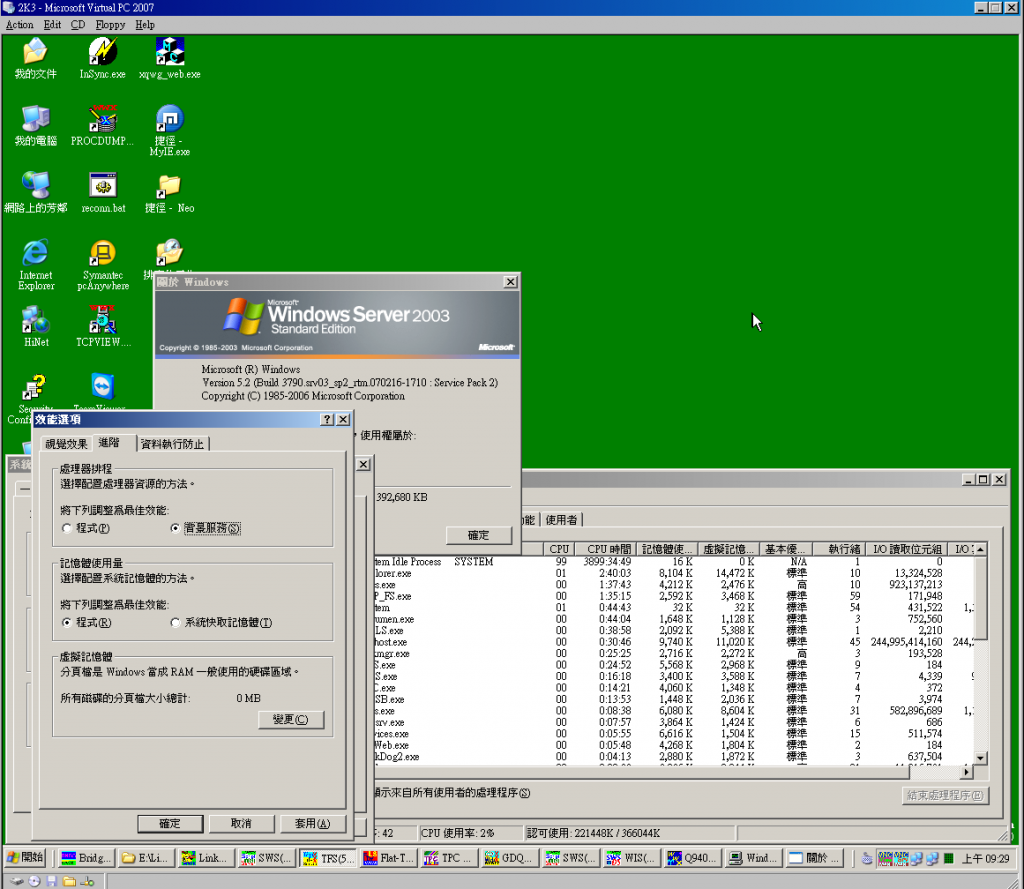
Task: Click 變更(C) virtual memory button
Action: [x=291, y=719]
